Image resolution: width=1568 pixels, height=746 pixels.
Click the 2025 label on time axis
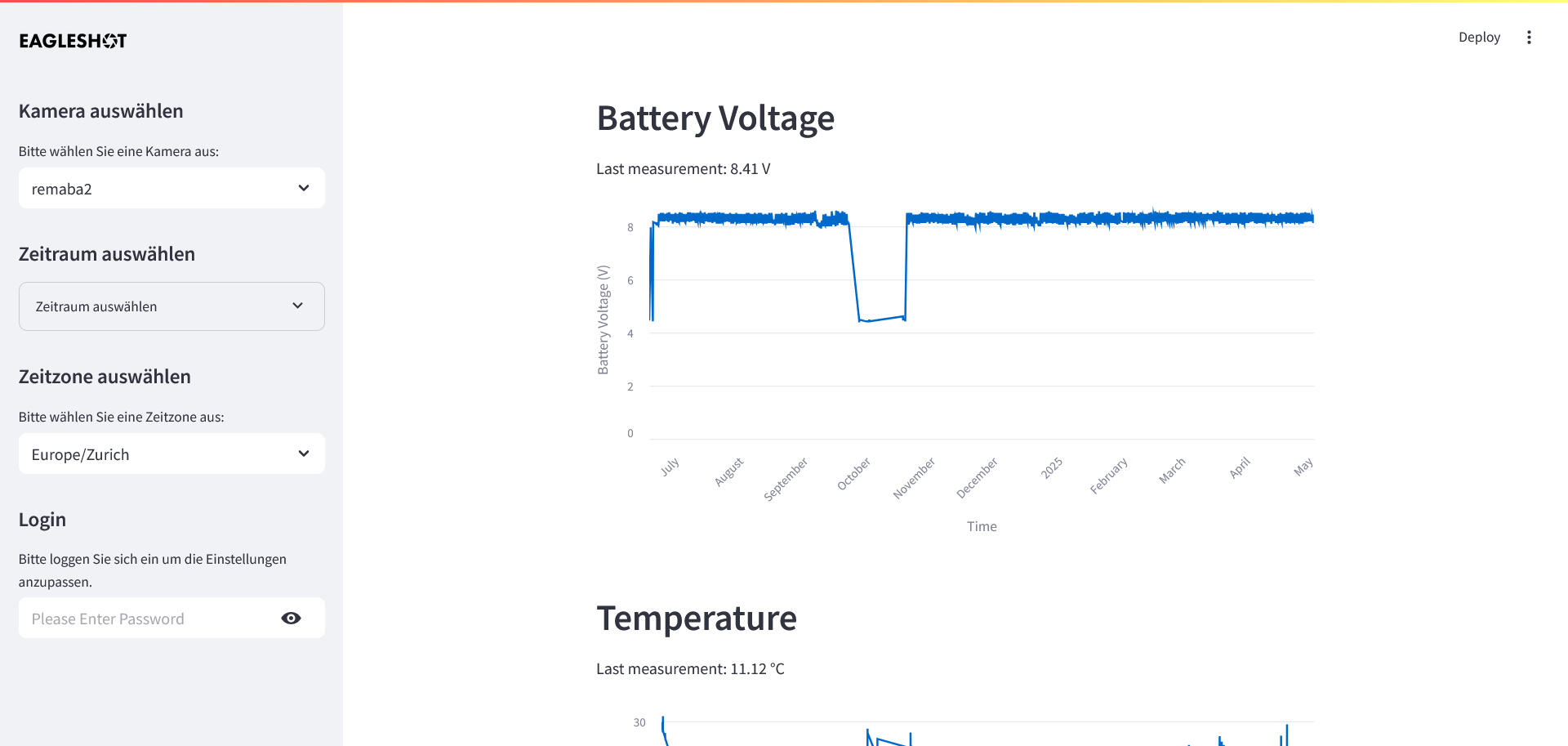[1051, 468]
